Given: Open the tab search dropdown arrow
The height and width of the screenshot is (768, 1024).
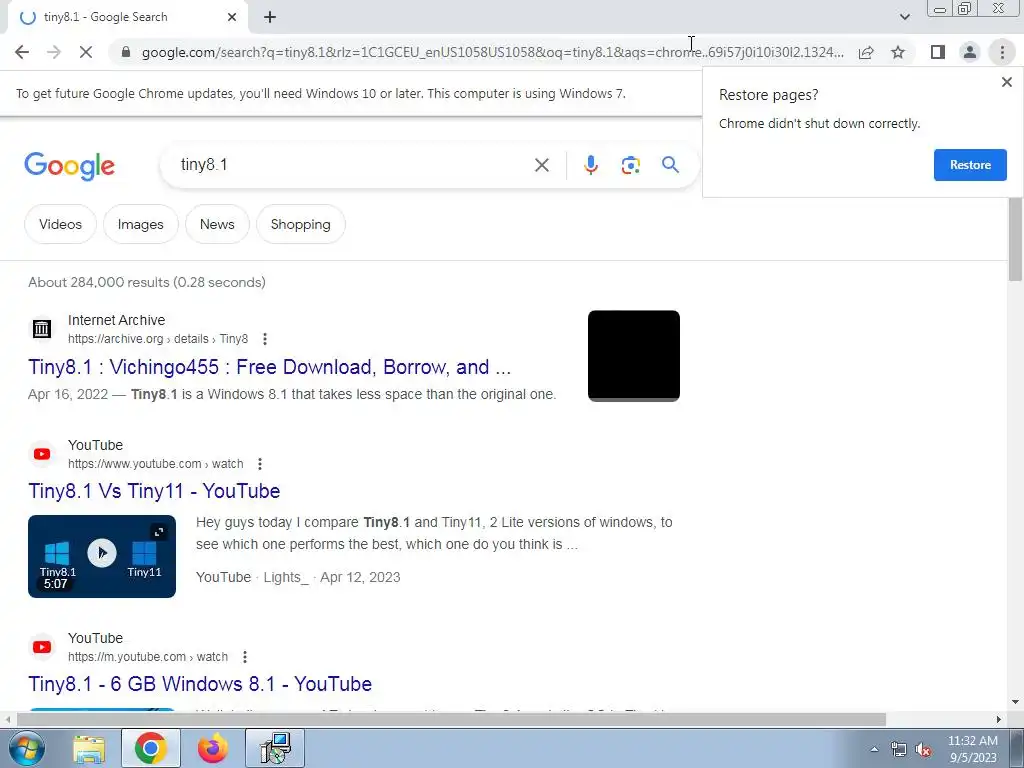Looking at the screenshot, I should click(904, 17).
